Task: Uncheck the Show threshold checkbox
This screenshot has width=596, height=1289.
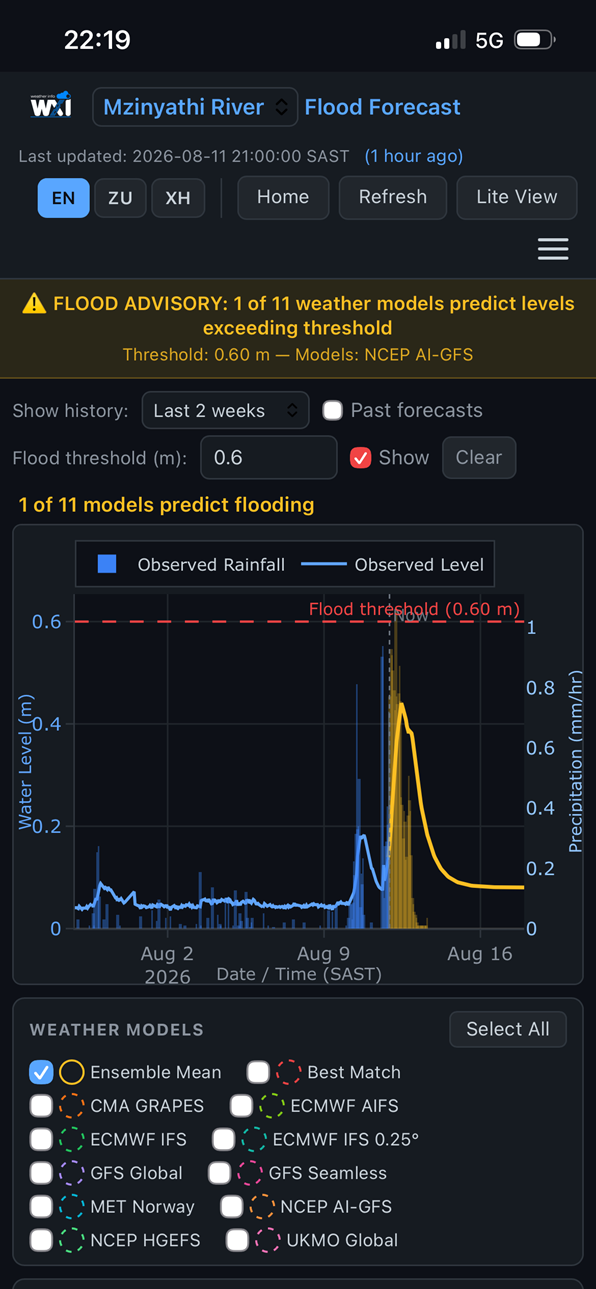Action: coord(360,457)
